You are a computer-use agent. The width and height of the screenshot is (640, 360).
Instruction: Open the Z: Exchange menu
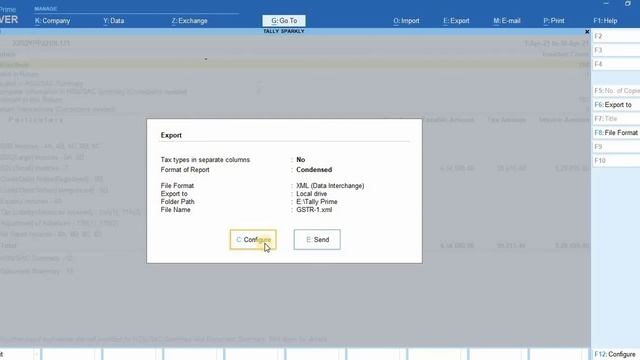point(189,21)
